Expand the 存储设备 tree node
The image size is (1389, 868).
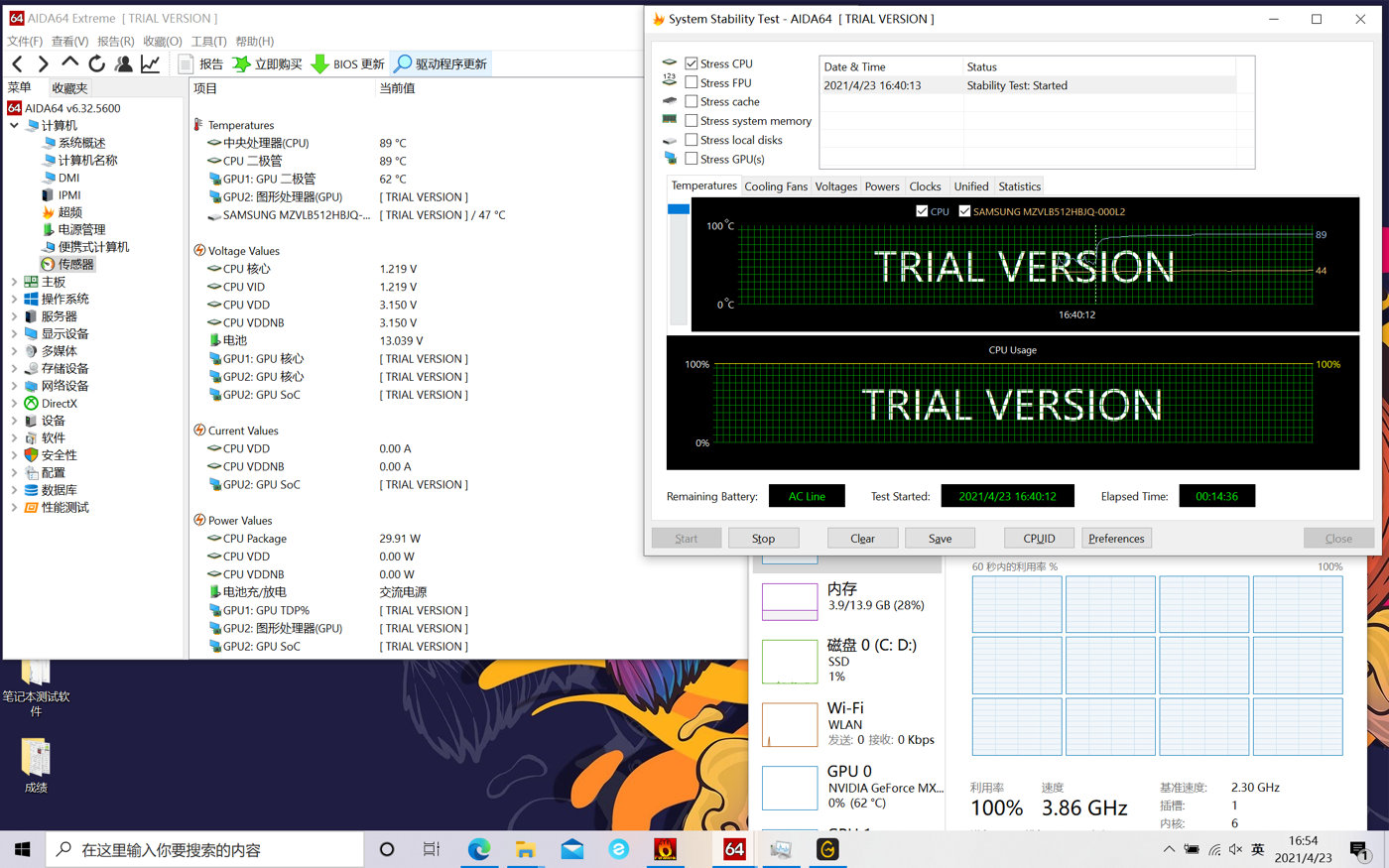point(14,369)
